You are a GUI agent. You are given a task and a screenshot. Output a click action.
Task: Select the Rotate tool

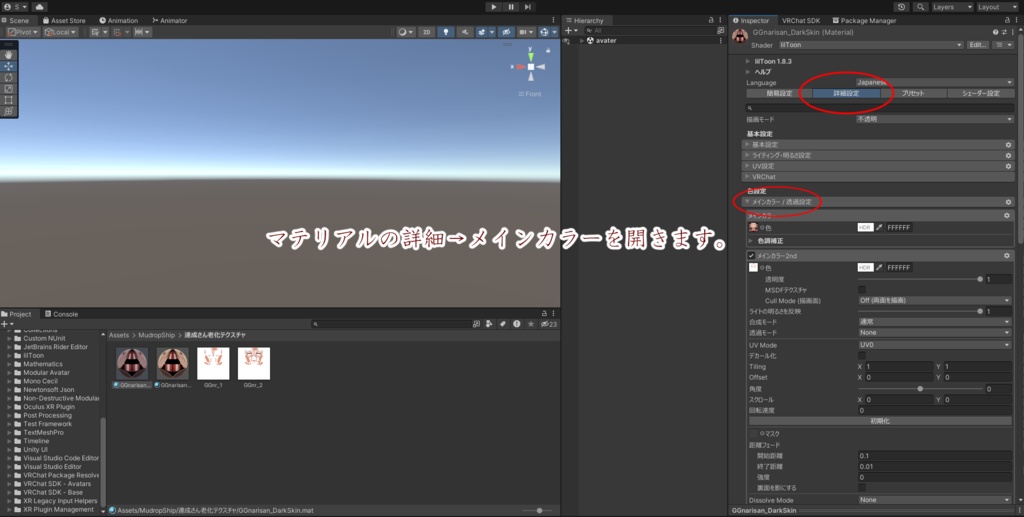[8, 78]
